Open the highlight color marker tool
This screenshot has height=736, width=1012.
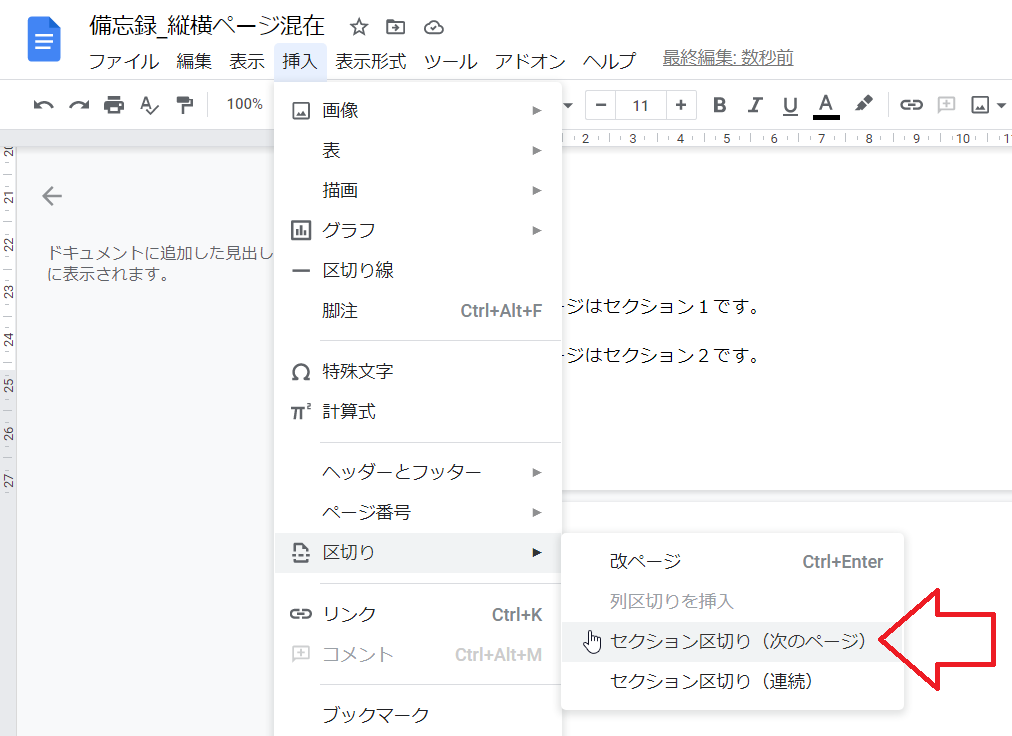864,104
